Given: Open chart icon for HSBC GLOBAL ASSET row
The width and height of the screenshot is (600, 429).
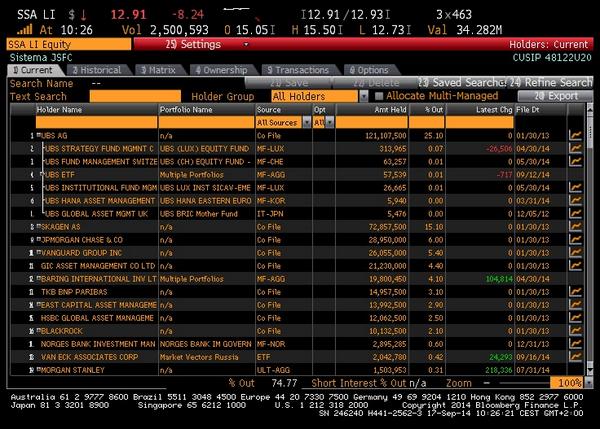Looking at the screenshot, I should 575,317.
